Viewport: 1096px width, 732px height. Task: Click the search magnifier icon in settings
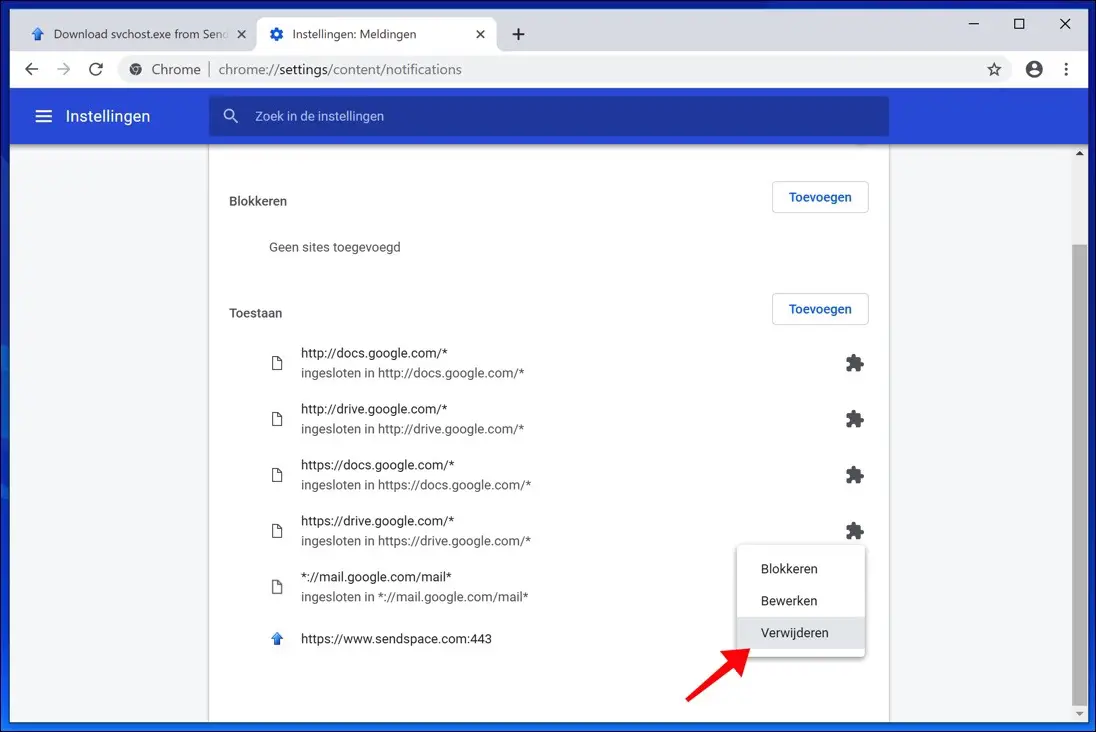[x=231, y=116]
